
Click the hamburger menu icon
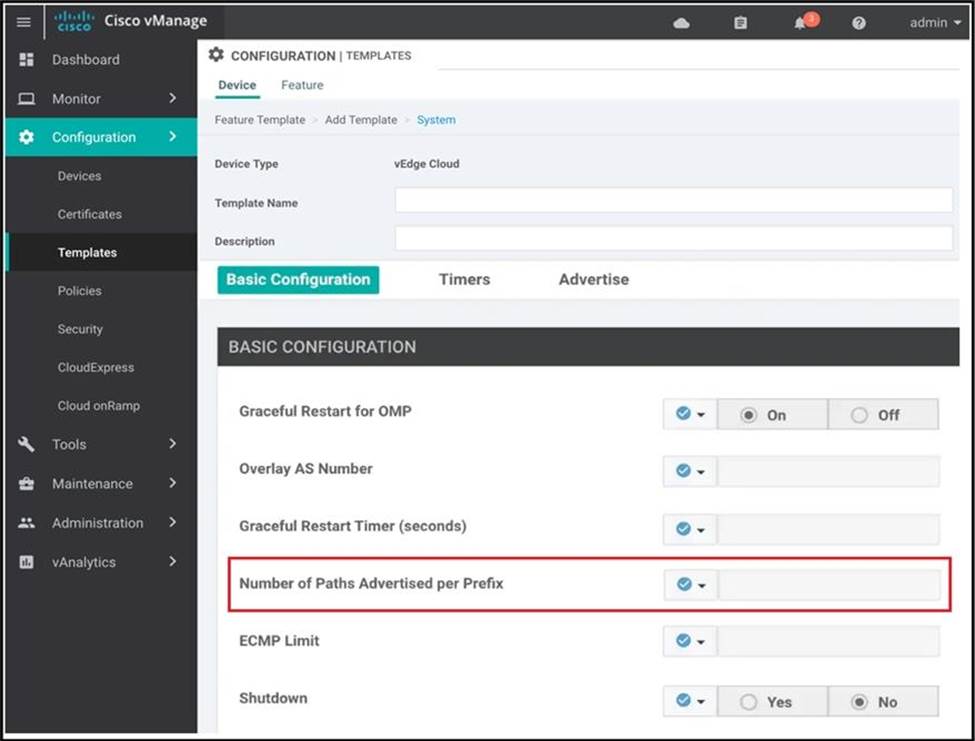point(24,23)
